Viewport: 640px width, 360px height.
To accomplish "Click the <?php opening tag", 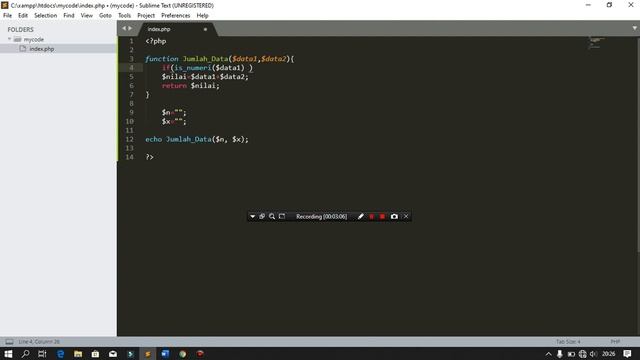I will point(156,41).
